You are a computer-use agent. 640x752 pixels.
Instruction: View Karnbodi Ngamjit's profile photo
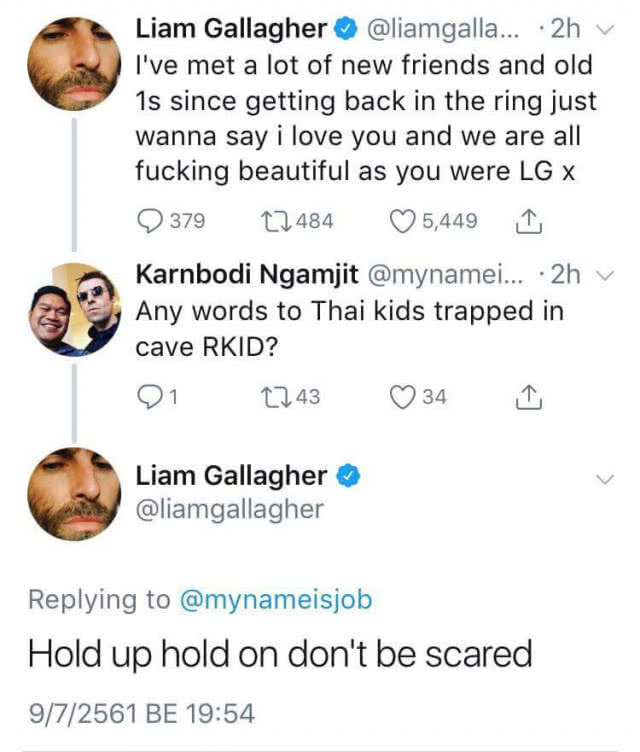[x=74, y=310]
